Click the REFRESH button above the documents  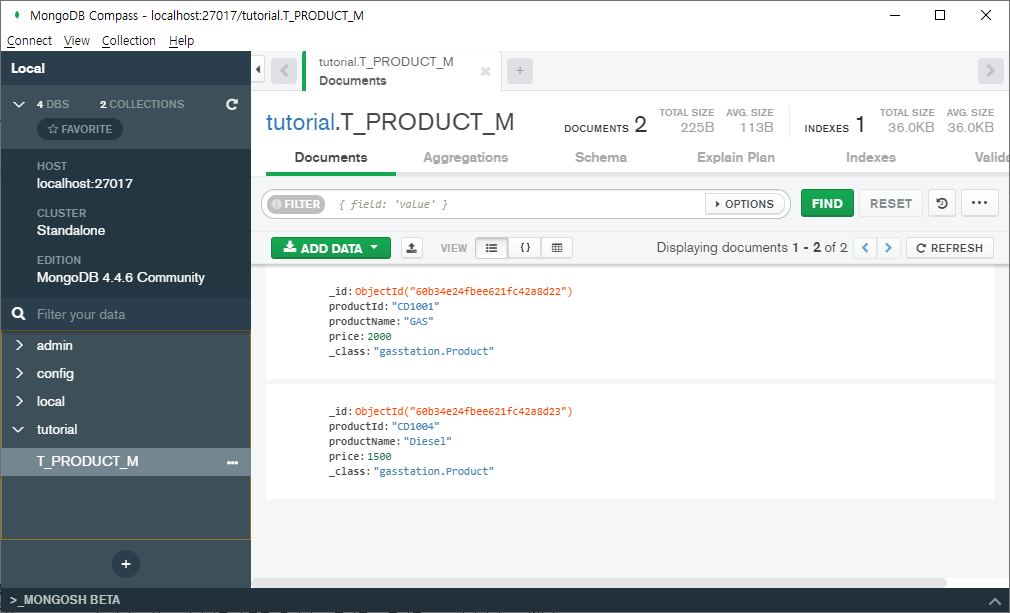pyautogui.click(x=949, y=247)
